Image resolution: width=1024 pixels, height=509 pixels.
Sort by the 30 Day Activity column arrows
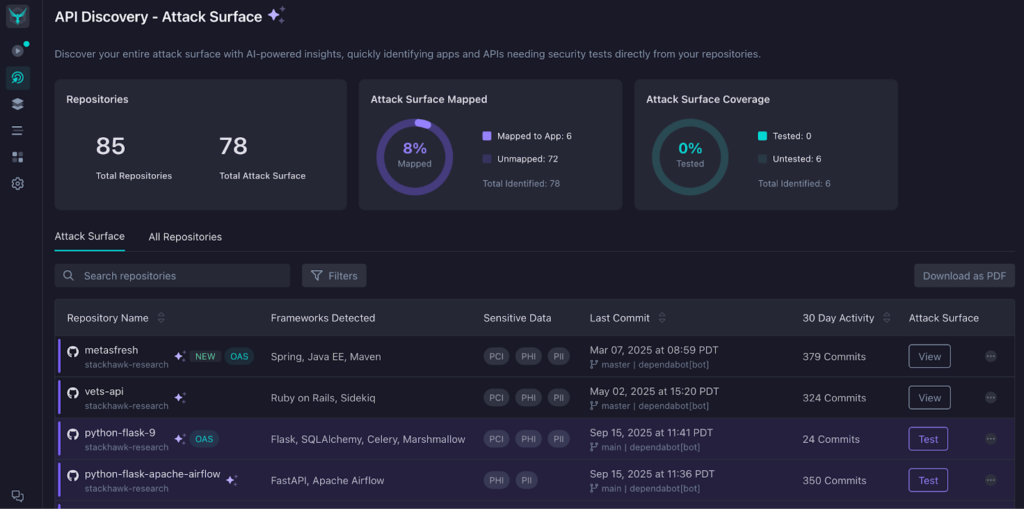(x=886, y=318)
